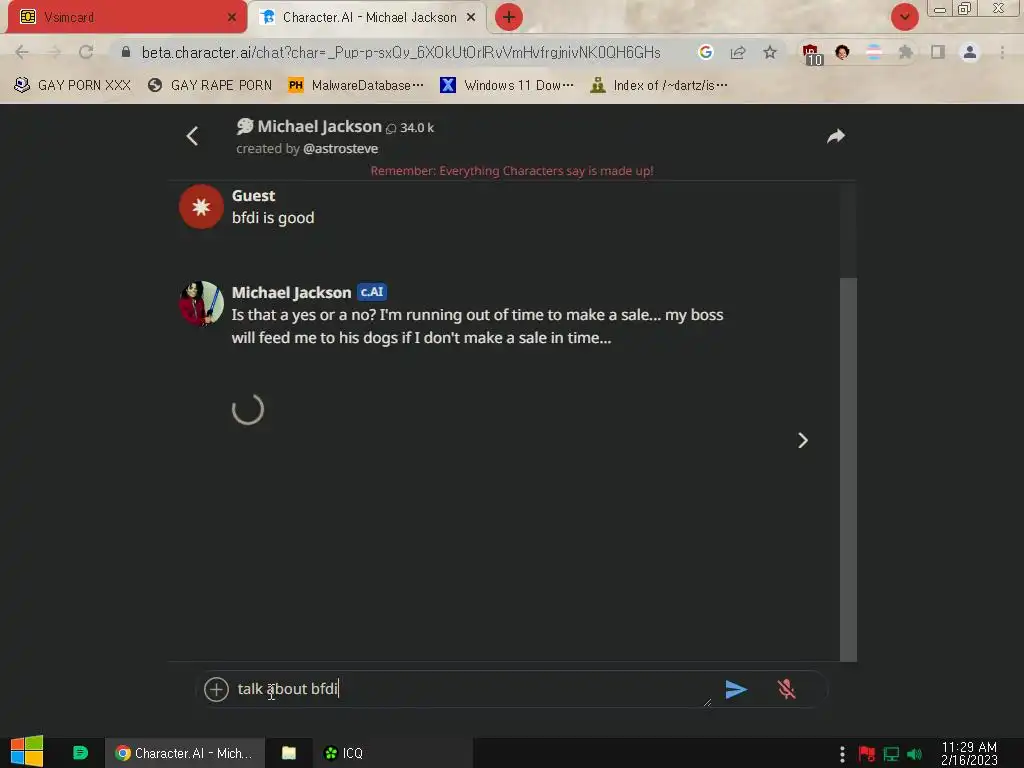Send the typed chat message
The image size is (1024, 768).
[x=736, y=689]
